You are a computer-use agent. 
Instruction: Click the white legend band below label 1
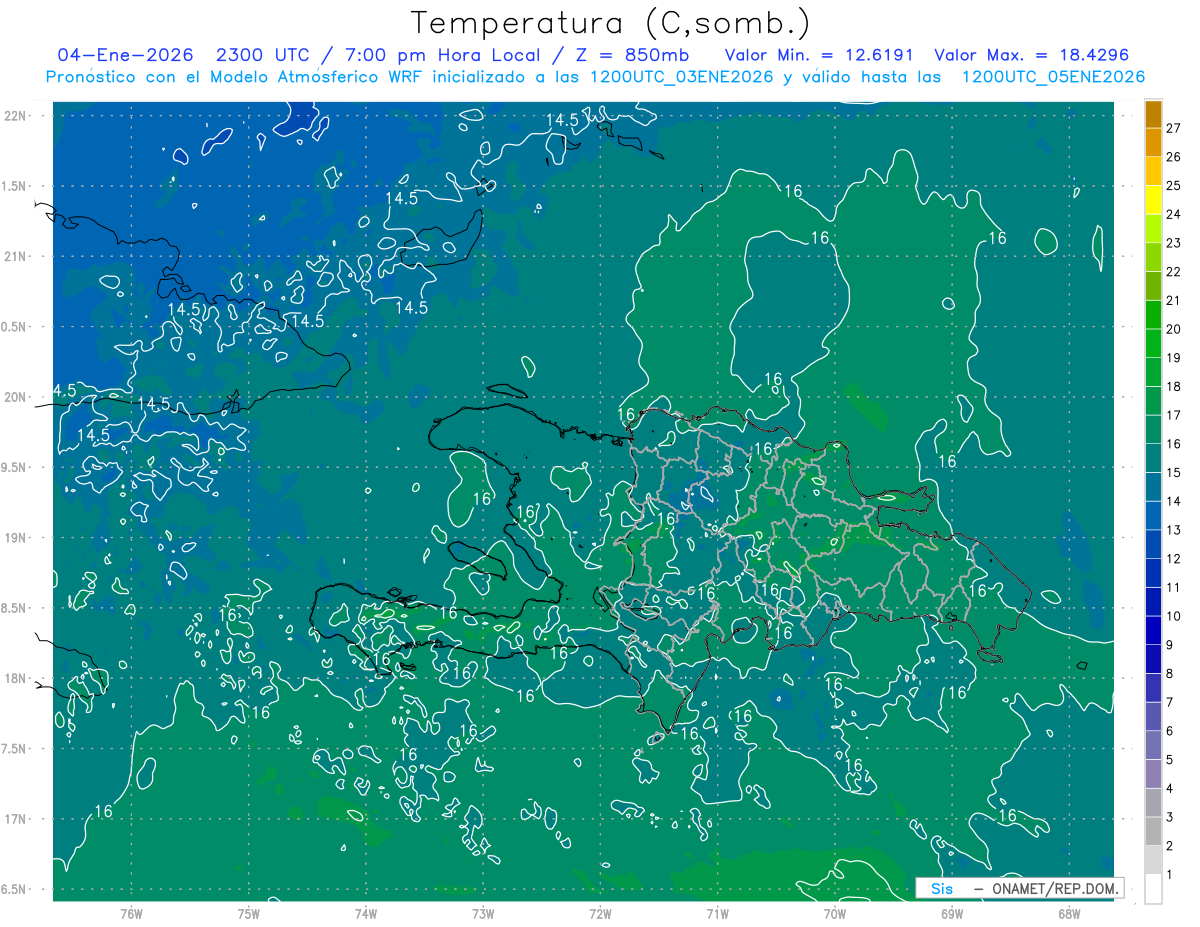tap(1153, 889)
